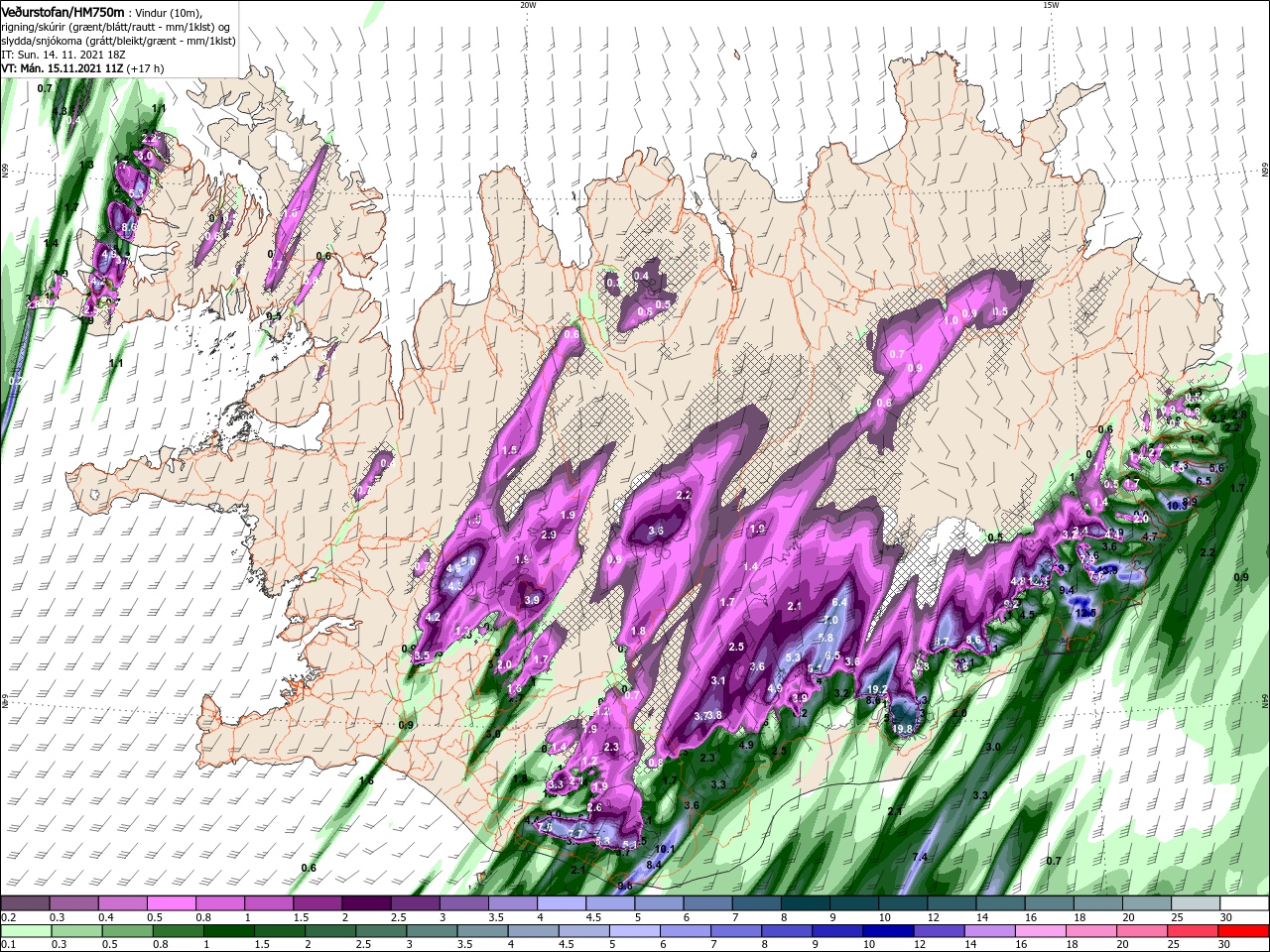Click the 'VT: Mán. 15.11.2021 11Z' valid time
The height and width of the screenshot is (952, 1270).
[x=62, y=68]
